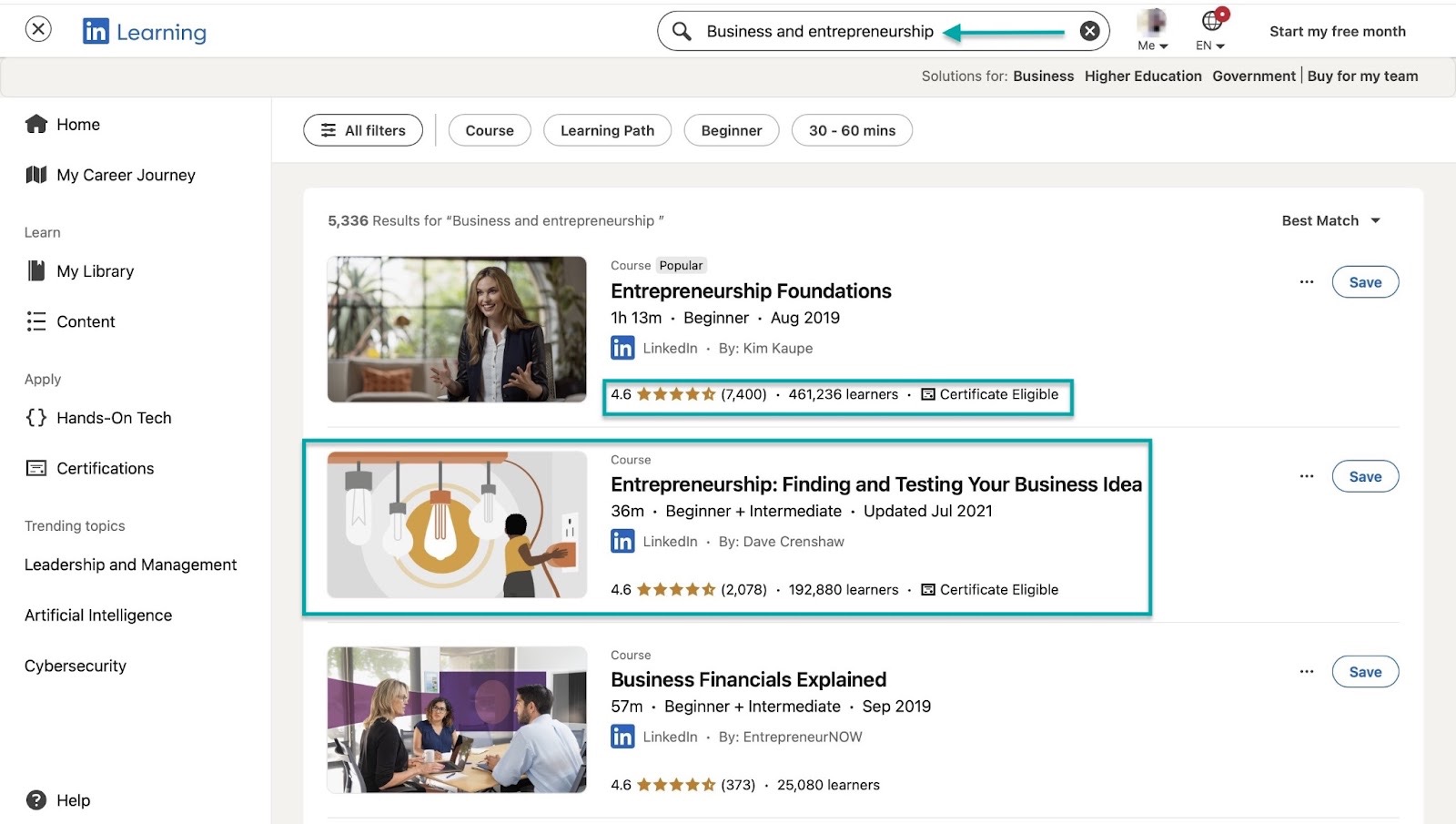The image size is (1456, 824).
Task: Click the Home icon in sidebar
Action: point(36,124)
